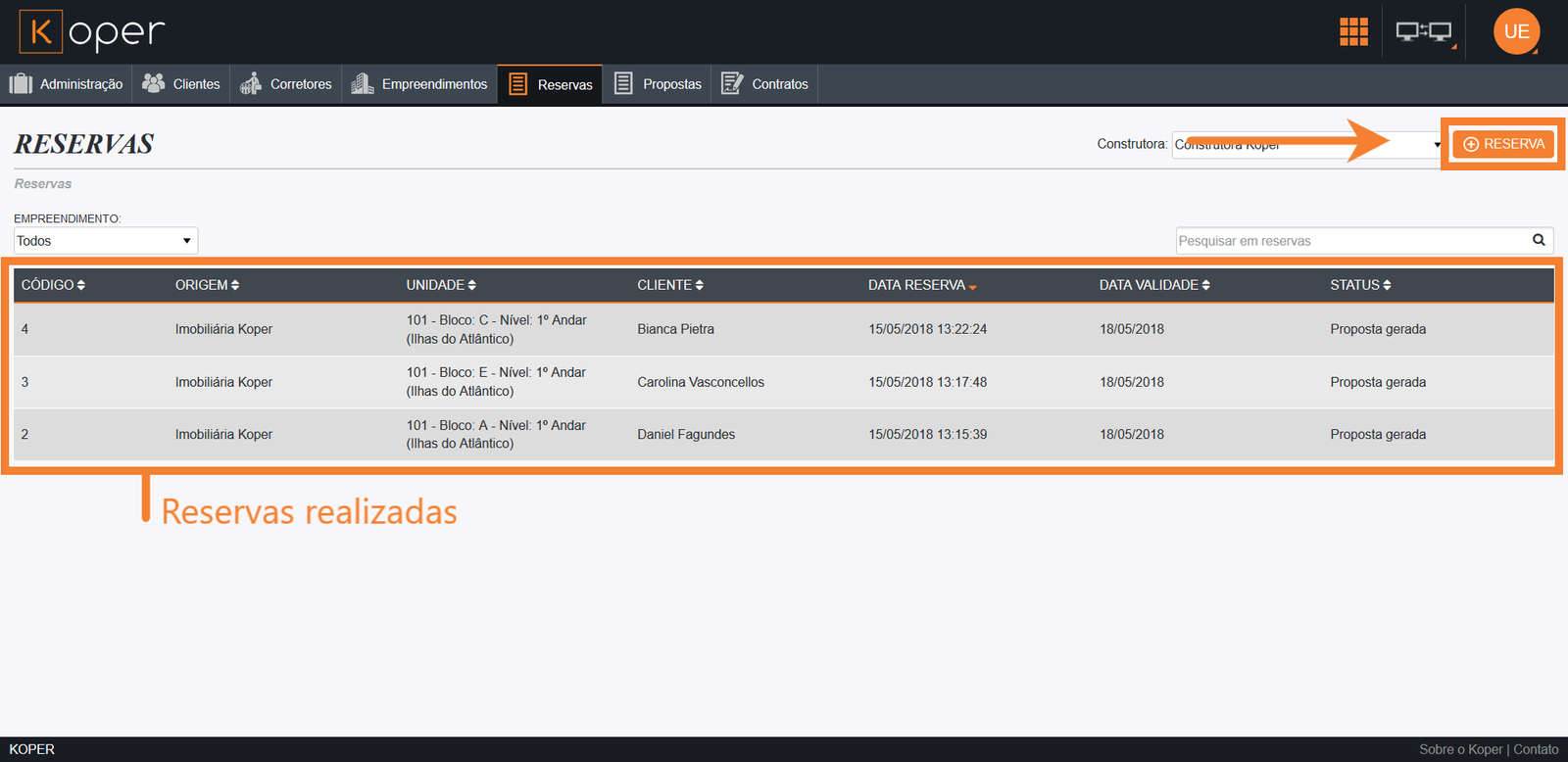Screen dimensions: 1568x762
Task: Click the orange Reserva add button
Action: click(1503, 144)
